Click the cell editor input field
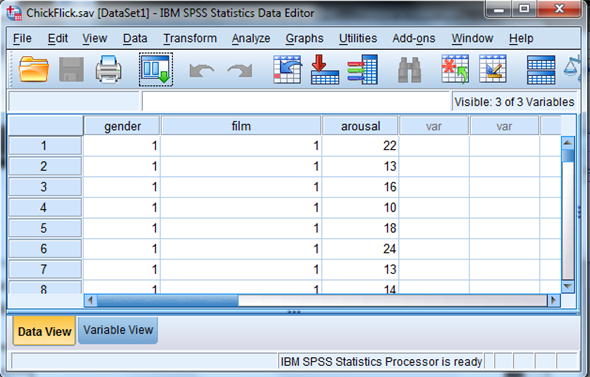This screenshot has width=590, height=377. tap(296, 102)
